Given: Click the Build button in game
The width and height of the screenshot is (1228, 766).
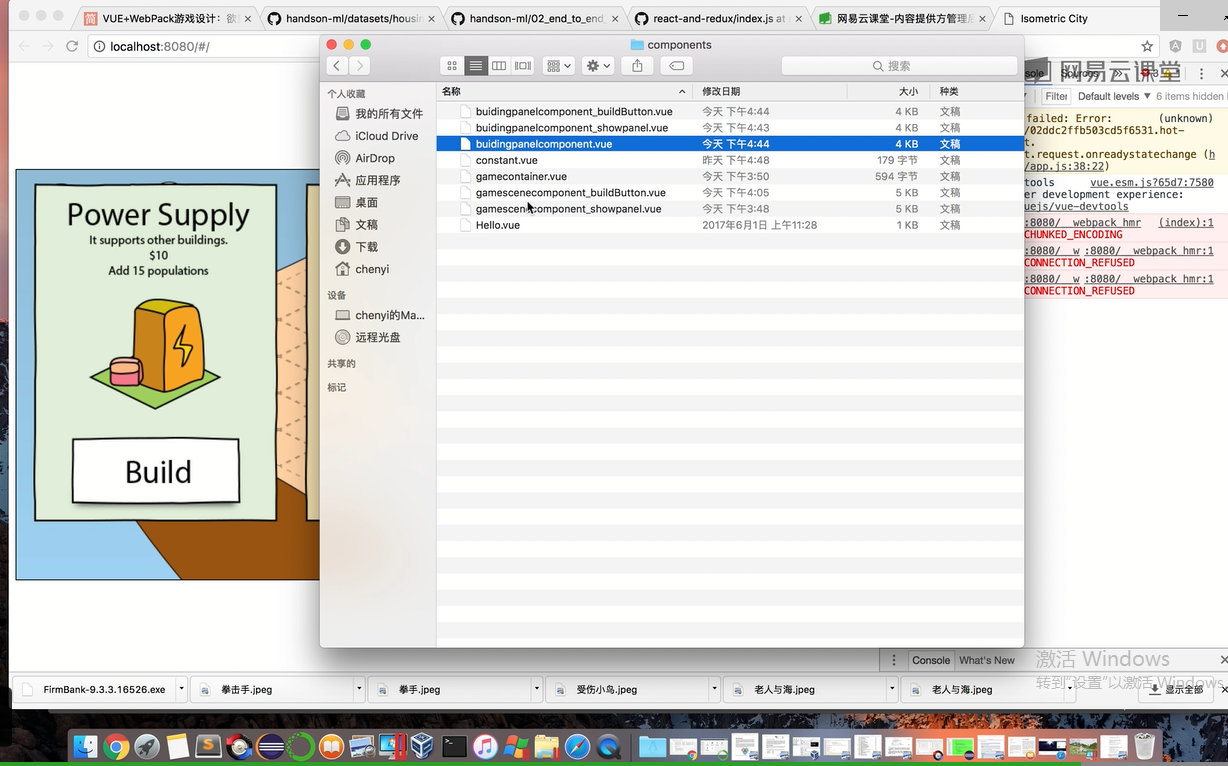Looking at the screenshot, I should click(156, 470).
